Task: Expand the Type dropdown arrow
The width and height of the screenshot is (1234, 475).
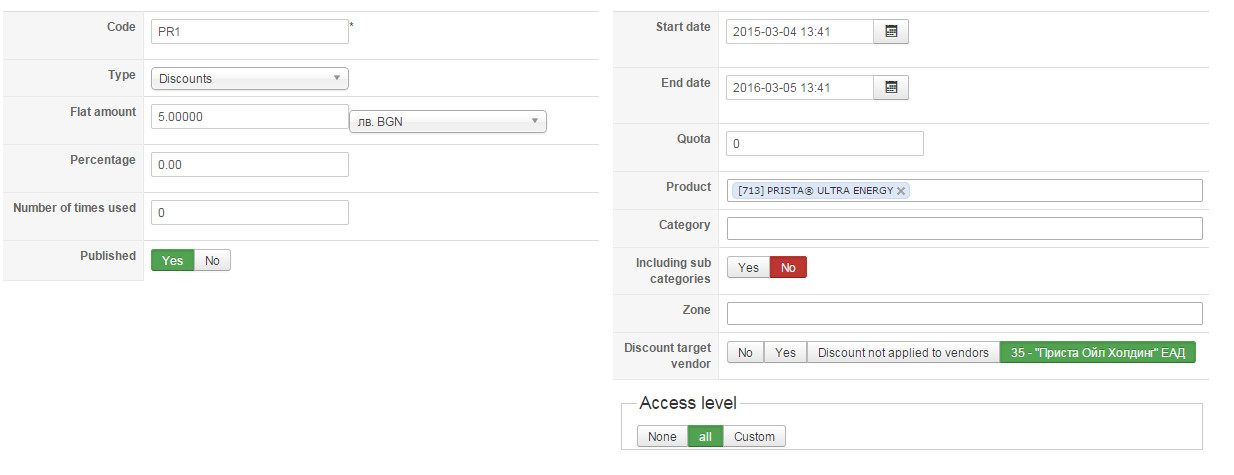Action: click(x=336, y=78)
